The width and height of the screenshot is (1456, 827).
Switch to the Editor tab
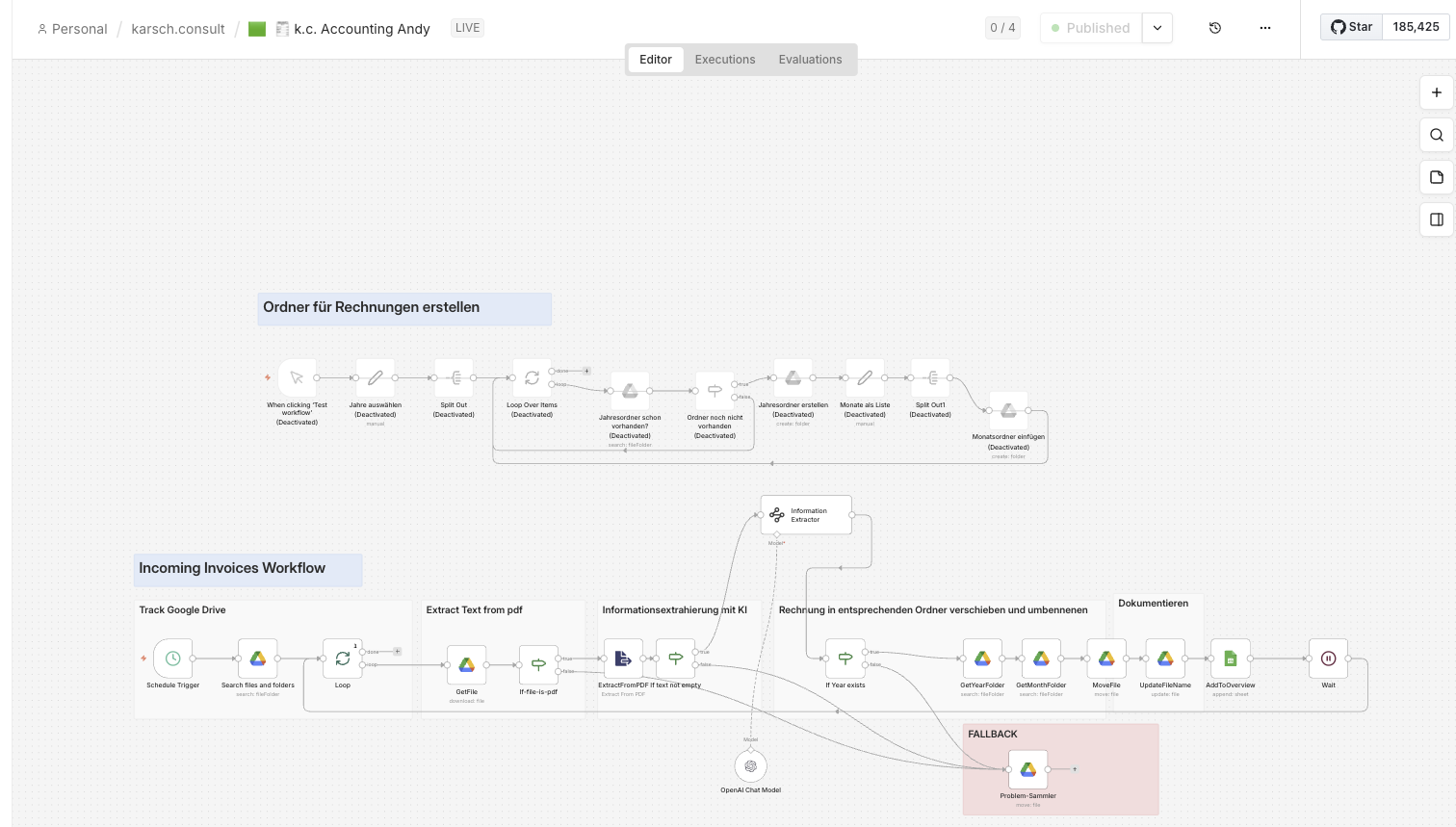click(x=656, y=59)
